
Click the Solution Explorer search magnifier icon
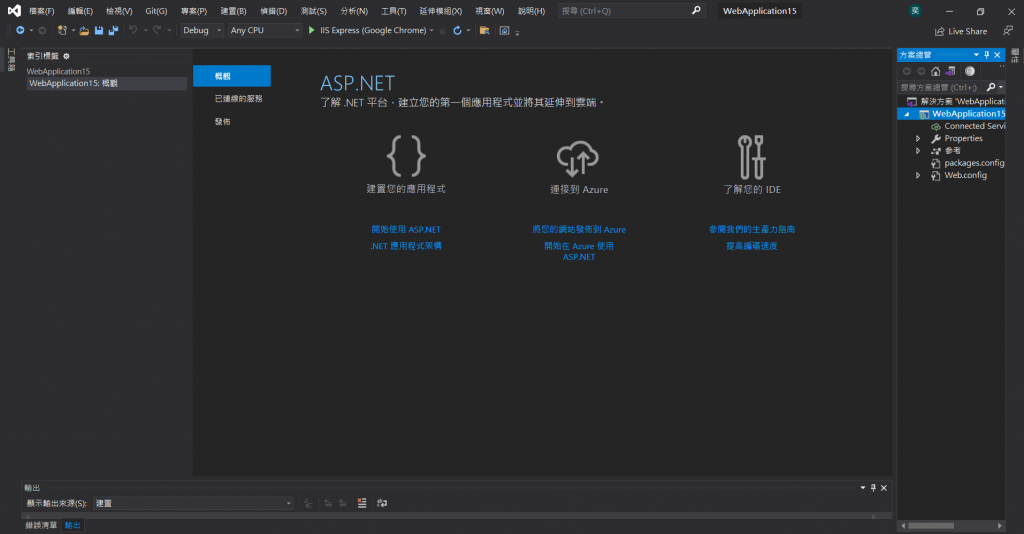[x=991, y=87]
